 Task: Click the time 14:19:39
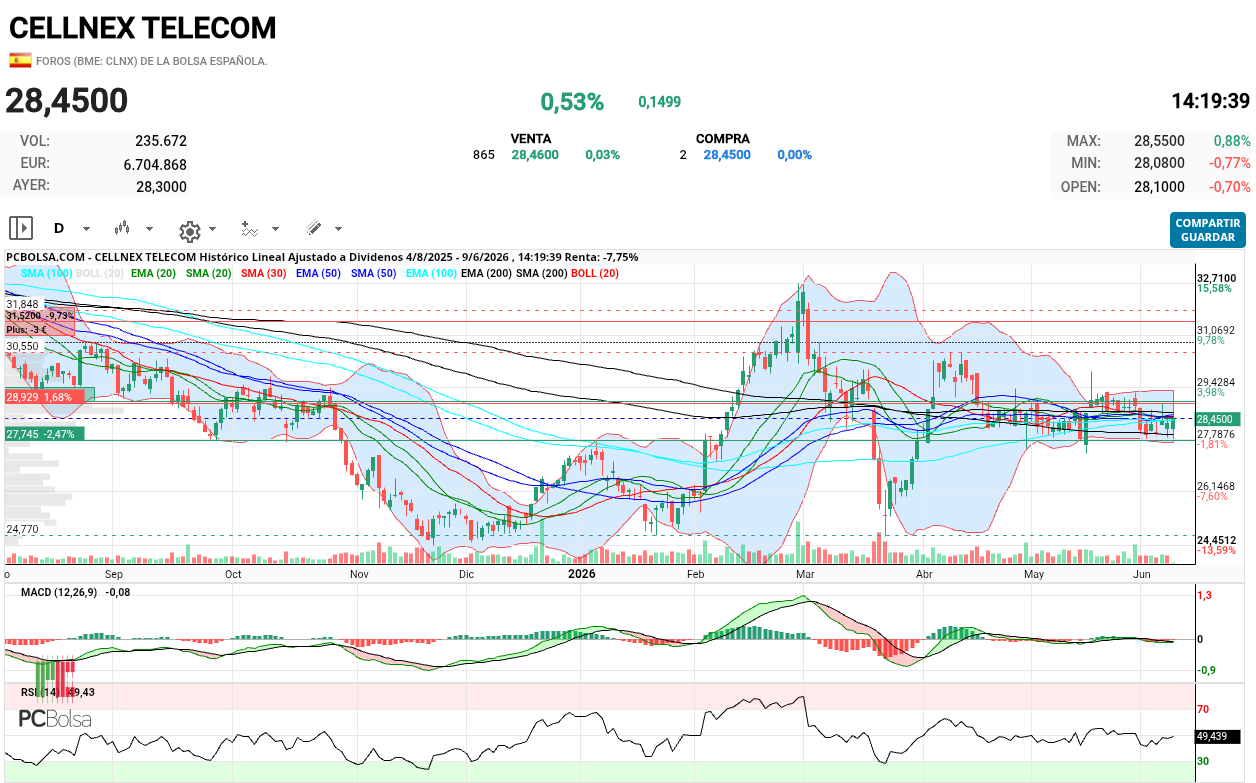point(1210,101)
